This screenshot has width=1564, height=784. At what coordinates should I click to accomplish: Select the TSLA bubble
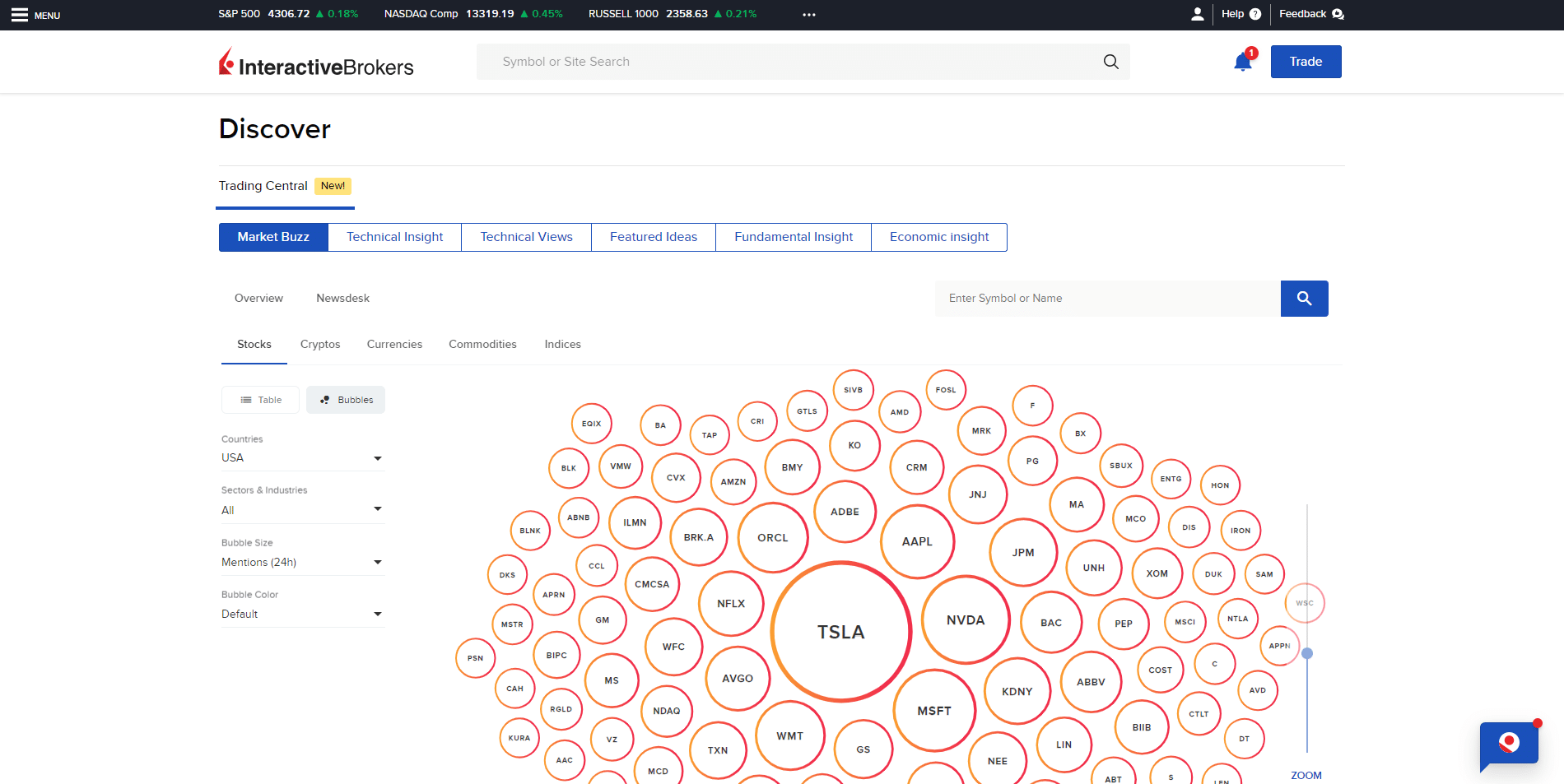841,632
